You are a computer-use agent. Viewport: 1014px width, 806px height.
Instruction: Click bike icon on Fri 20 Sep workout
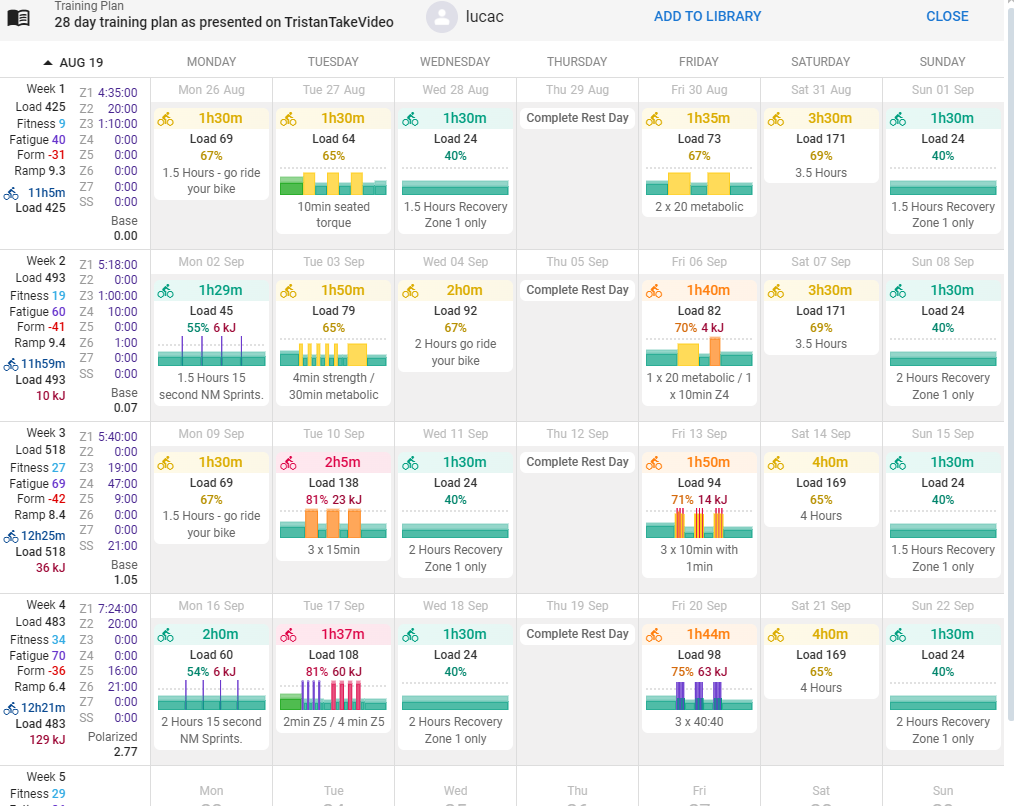coord(654,635)
